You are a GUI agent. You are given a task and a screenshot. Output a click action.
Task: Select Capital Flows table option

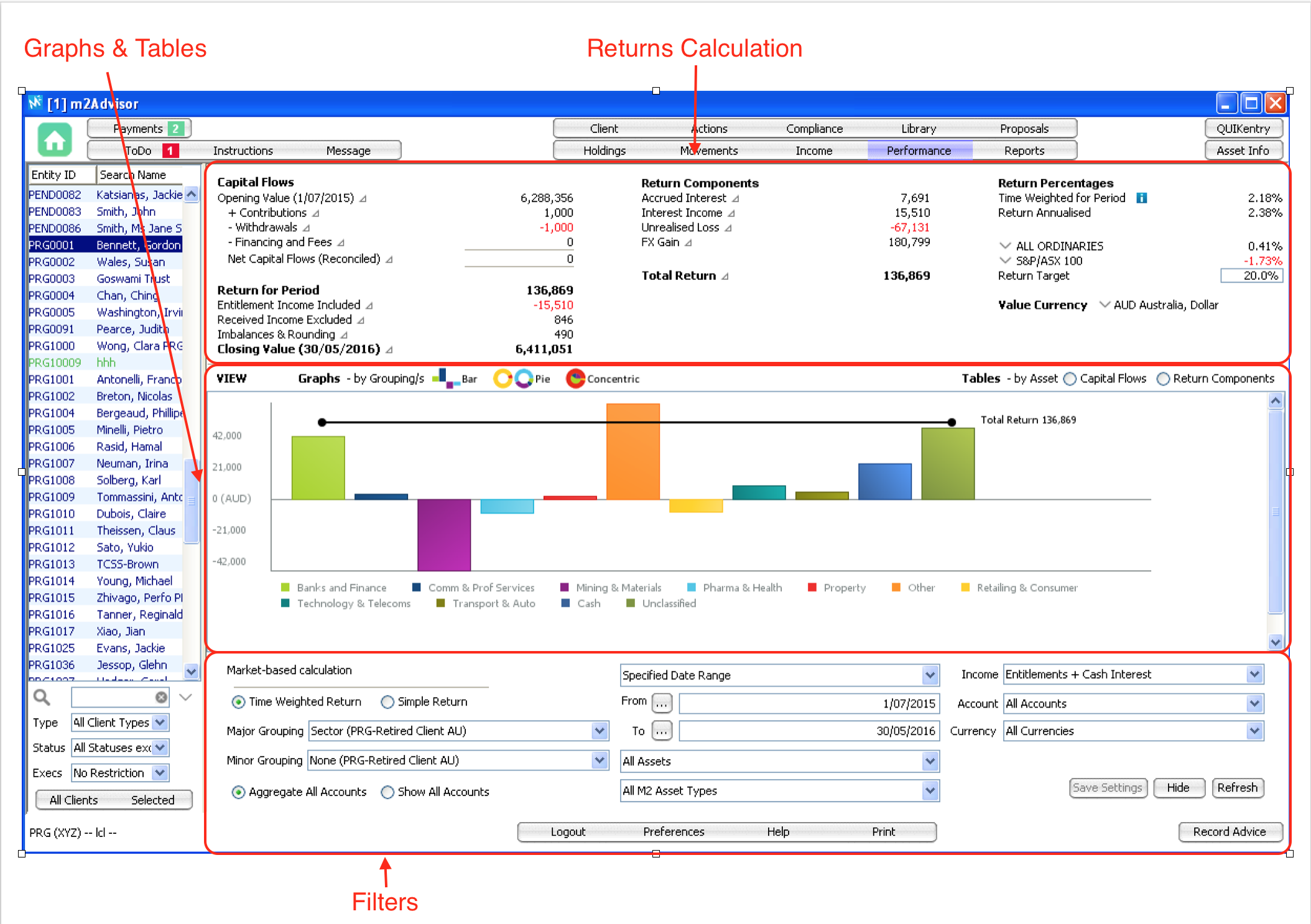[1070, 379]
